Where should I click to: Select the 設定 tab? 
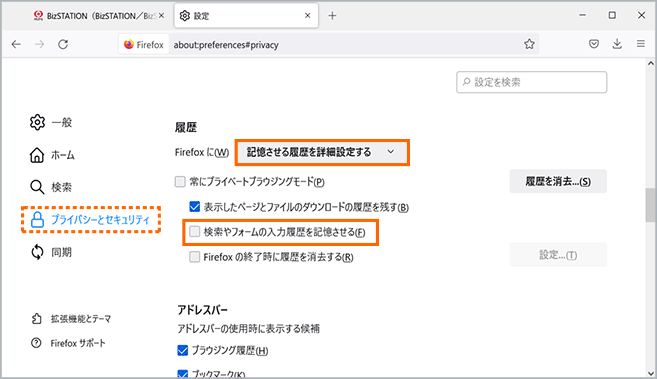(246, 16)
